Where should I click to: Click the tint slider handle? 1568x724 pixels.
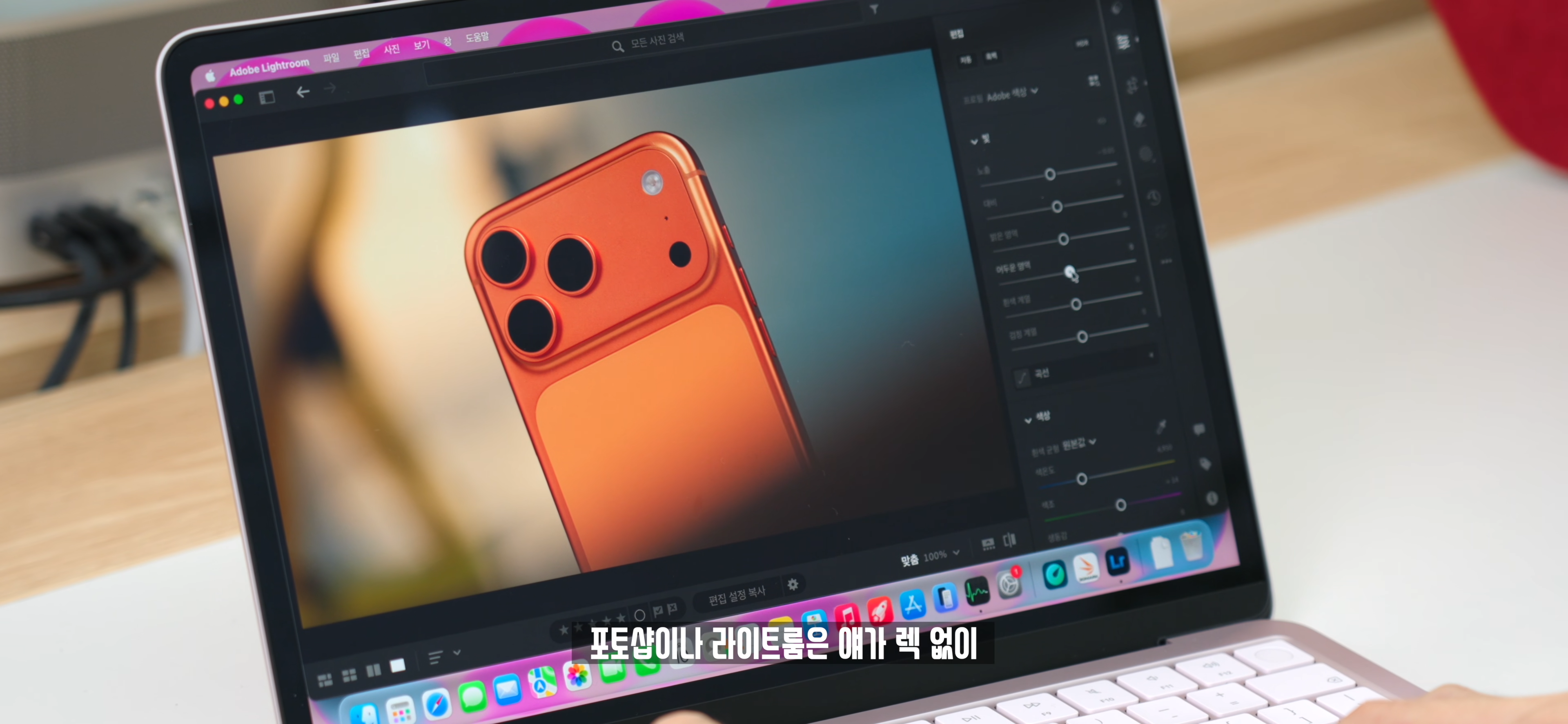[x=1120, y=505]
